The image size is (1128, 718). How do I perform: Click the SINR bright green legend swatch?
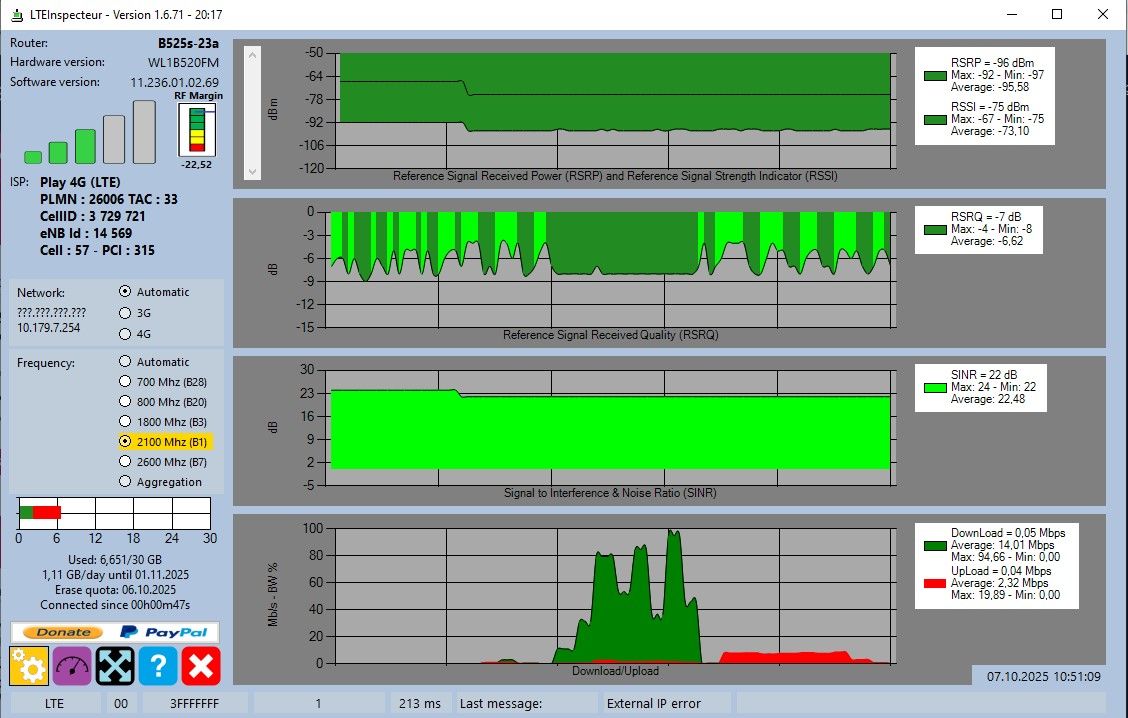(x=935, y=388)
